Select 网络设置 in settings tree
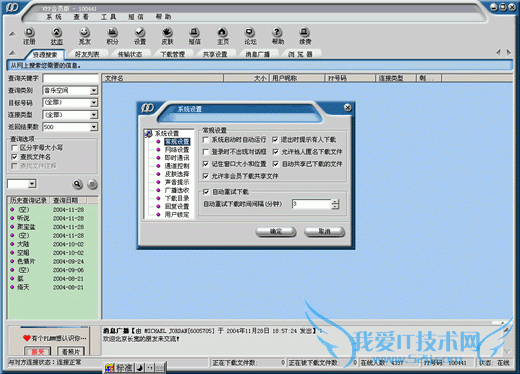Viewport: 520px width, 374px height. [177, 150]
